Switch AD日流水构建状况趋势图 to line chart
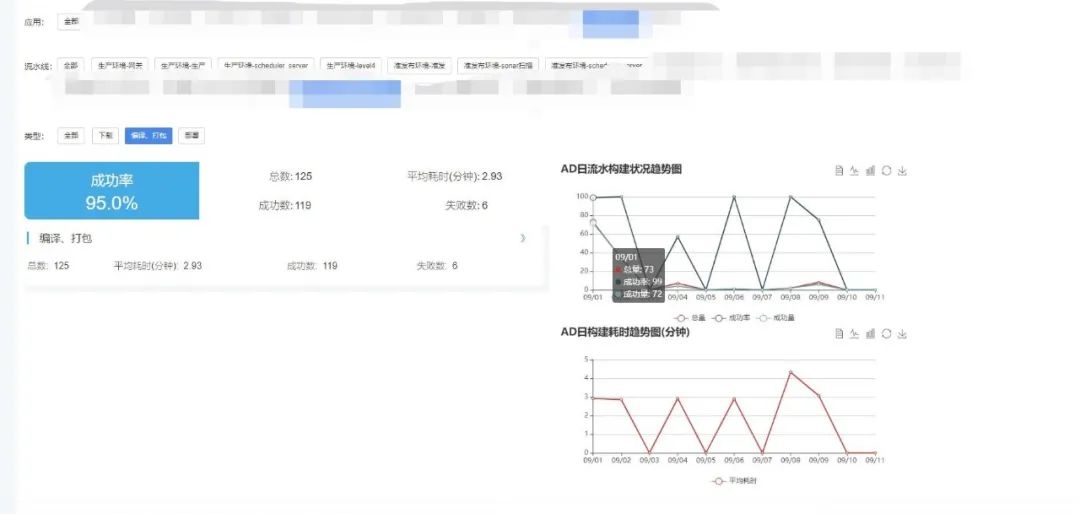This screenshot has width=1080, height=514. (854, 170)
